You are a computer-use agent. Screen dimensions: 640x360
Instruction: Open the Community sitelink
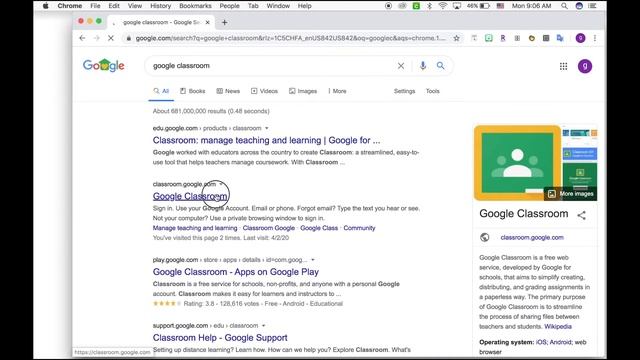359,228
